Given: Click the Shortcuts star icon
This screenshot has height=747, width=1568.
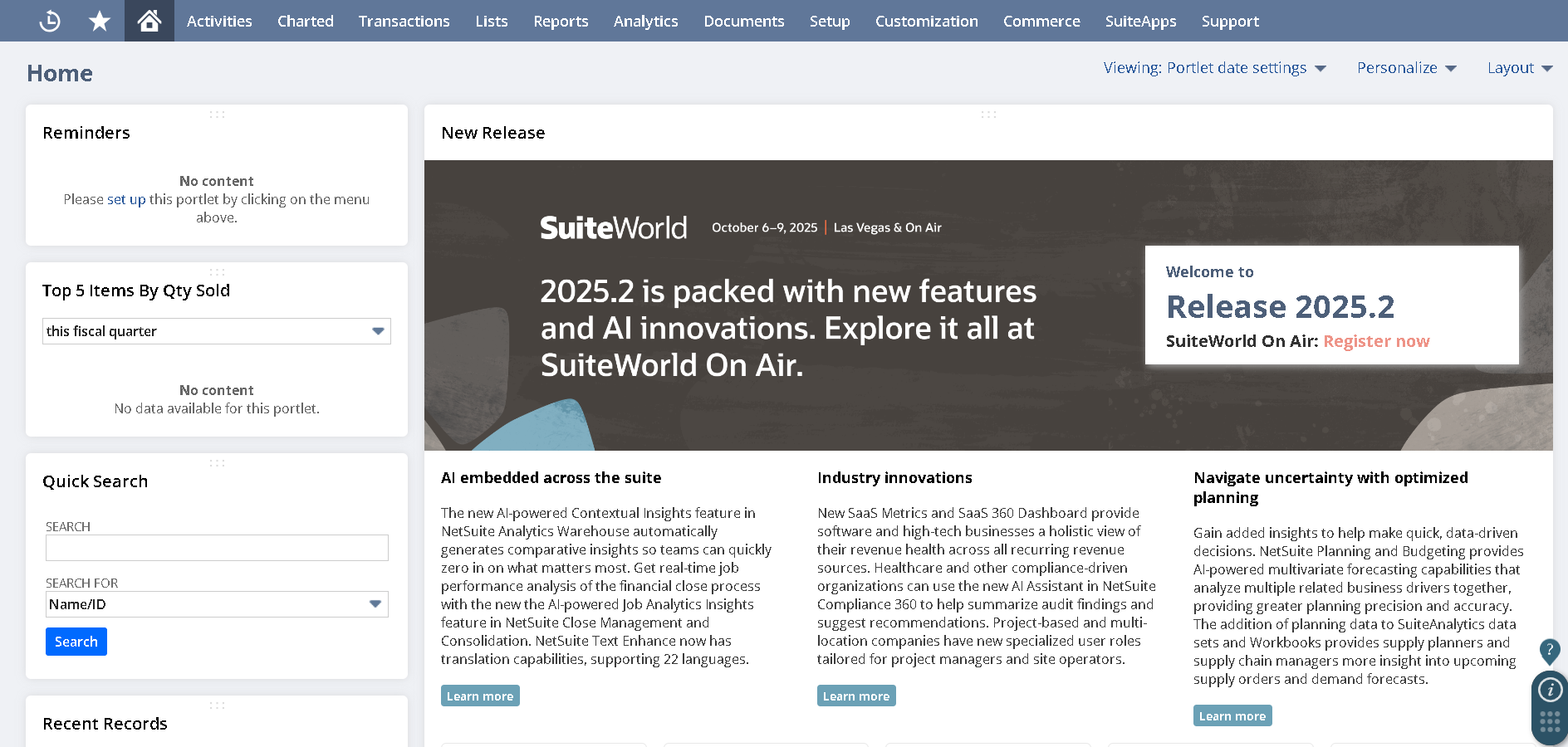Looking at the screenshot, I should (x=100, y=21).
